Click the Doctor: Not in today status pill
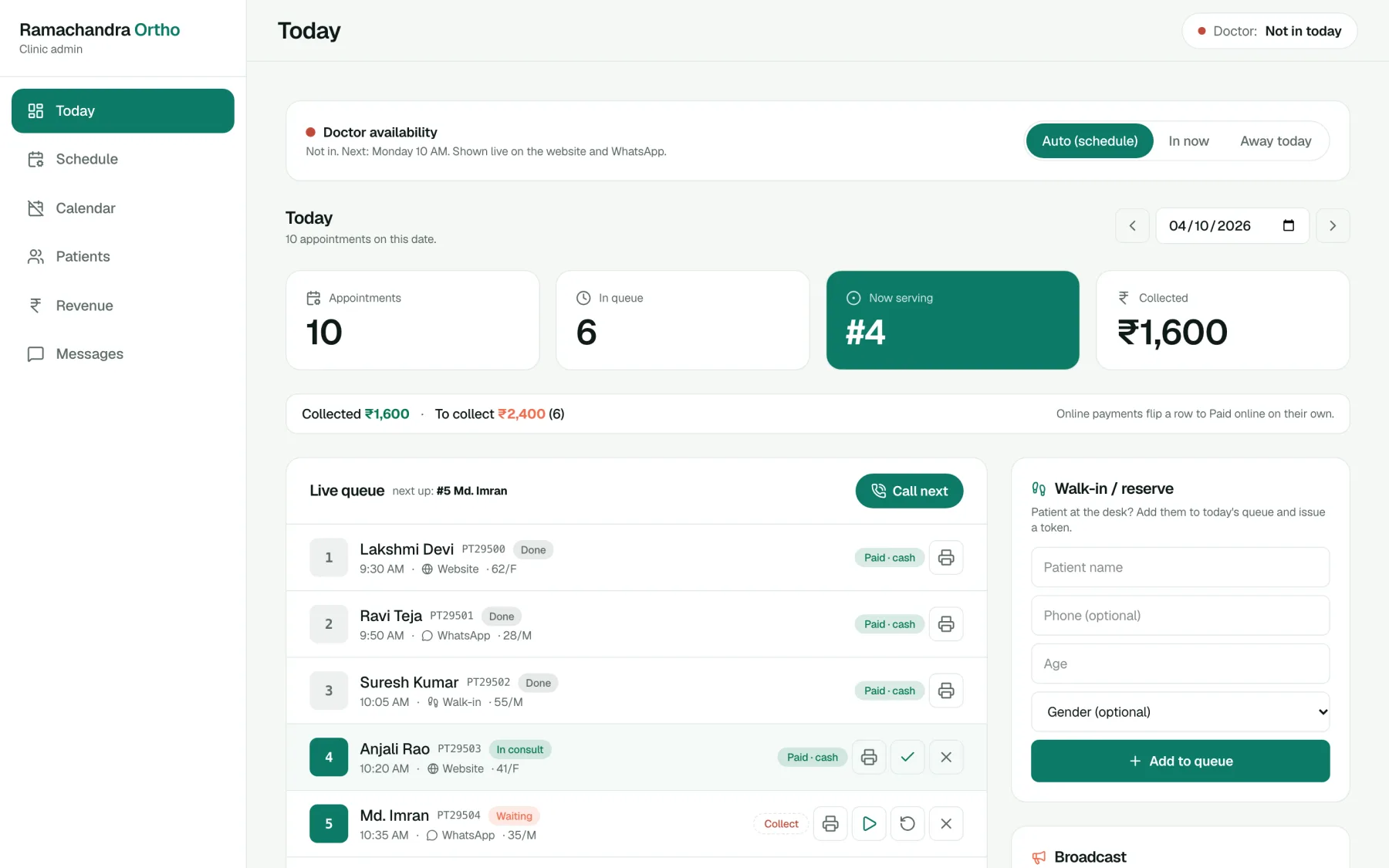The image size is (1389, 868). point(1269,31)
